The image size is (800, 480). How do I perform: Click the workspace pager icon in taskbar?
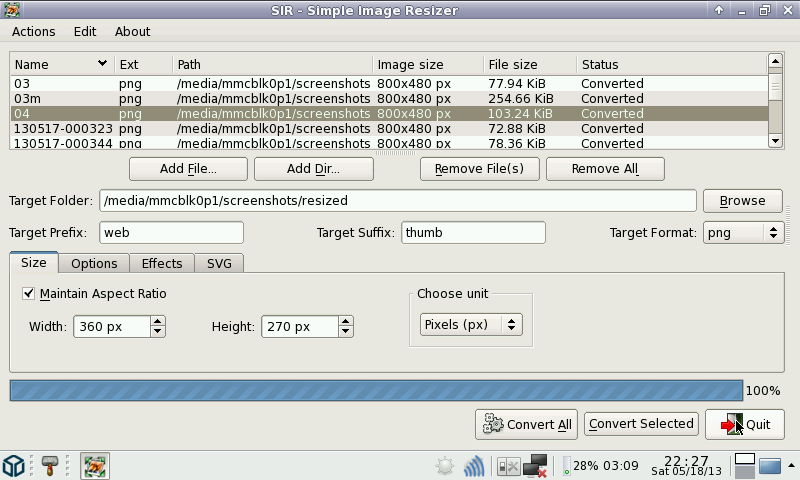744,466
